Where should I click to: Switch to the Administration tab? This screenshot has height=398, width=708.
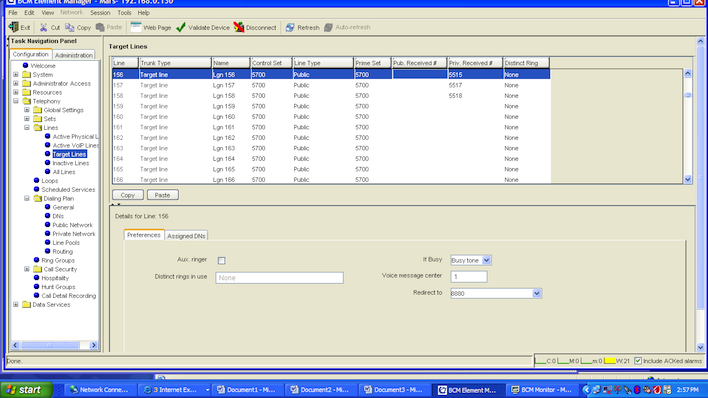74,55
